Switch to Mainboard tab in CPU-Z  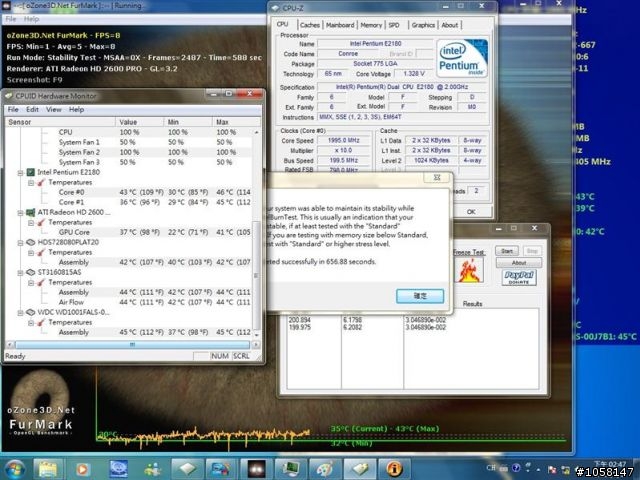(x=340, y=25)
